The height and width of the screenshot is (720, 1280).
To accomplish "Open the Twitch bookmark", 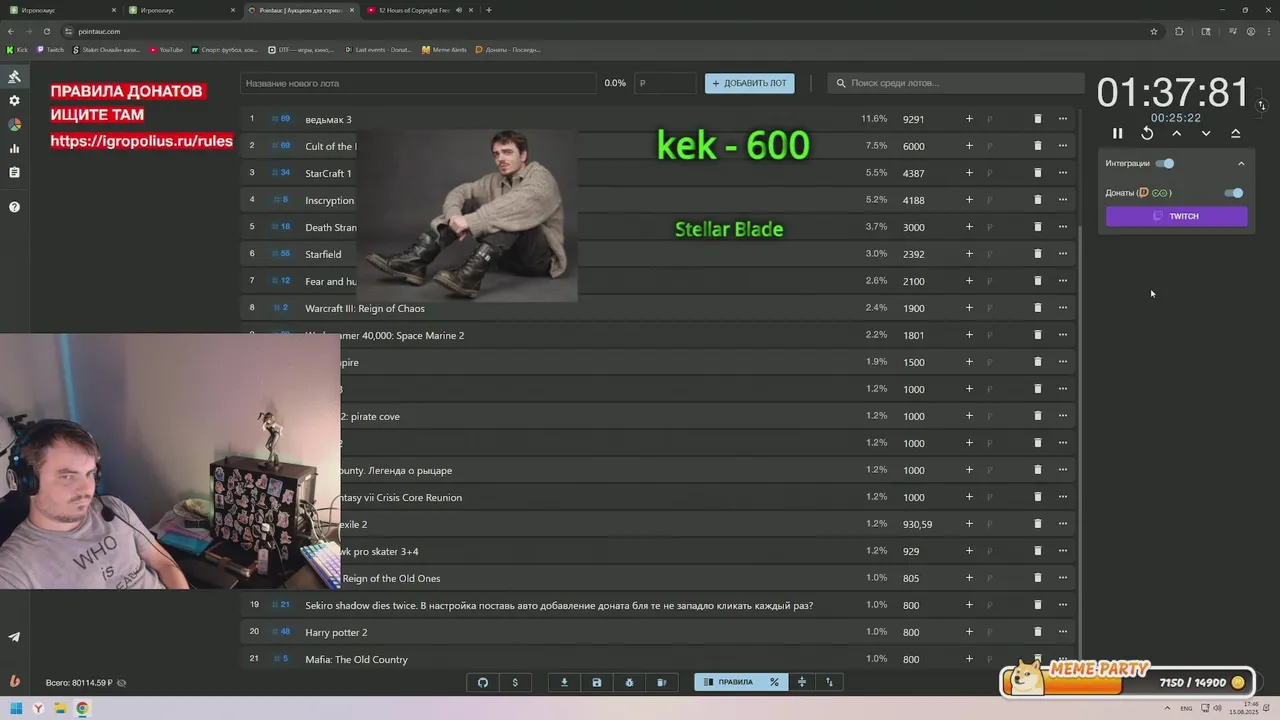I will coord(51,49).
